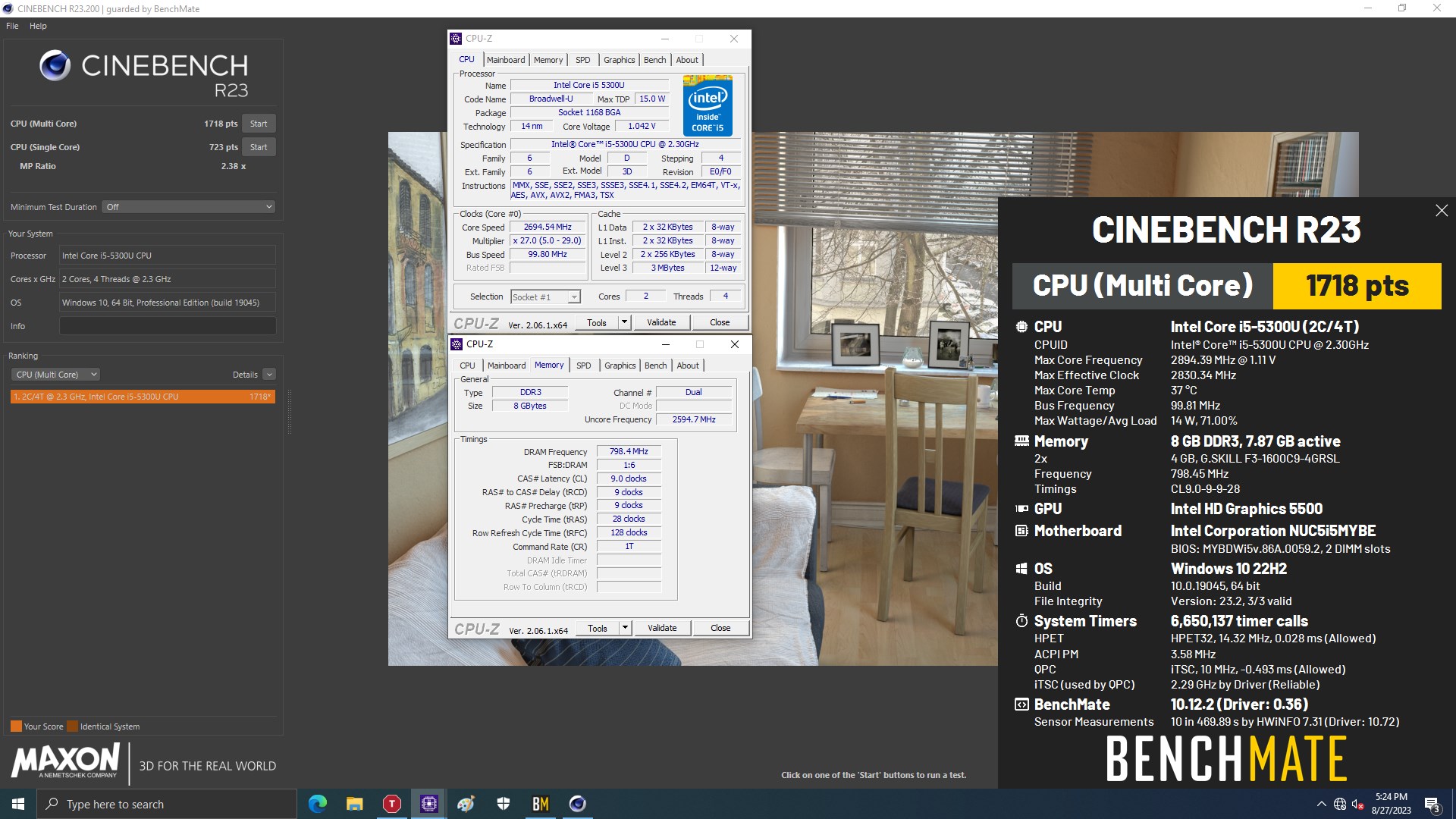Start the CPU Single Core test
This screenshot has height=819, width=1456.
tap(259, 147)
